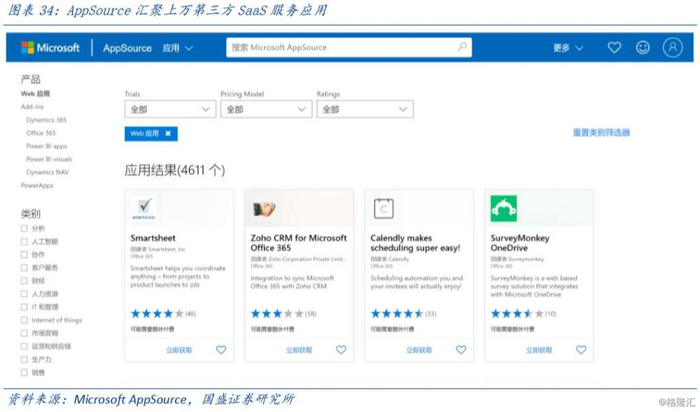Click the search magnifier icon
The height and width of the screenshot is (412, 700).
(x=462, y=47)
